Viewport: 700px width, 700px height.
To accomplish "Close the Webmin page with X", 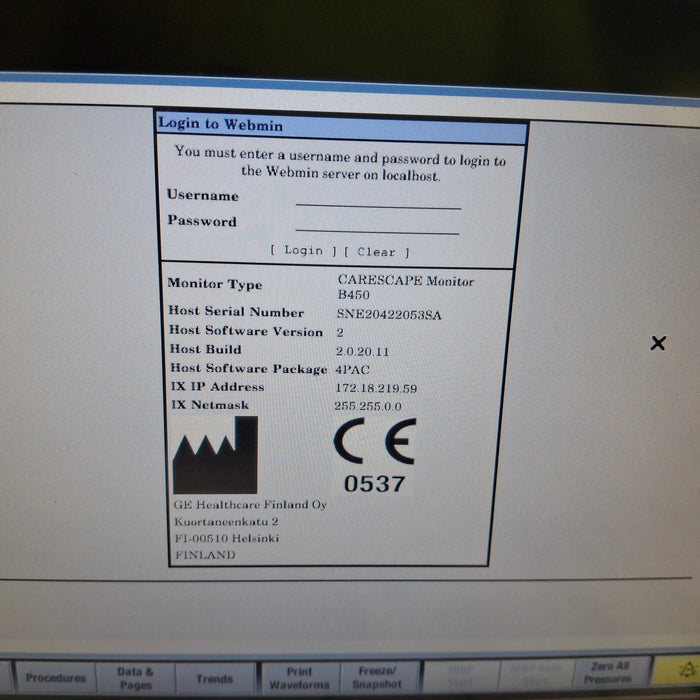I will [x=658, y=343].
